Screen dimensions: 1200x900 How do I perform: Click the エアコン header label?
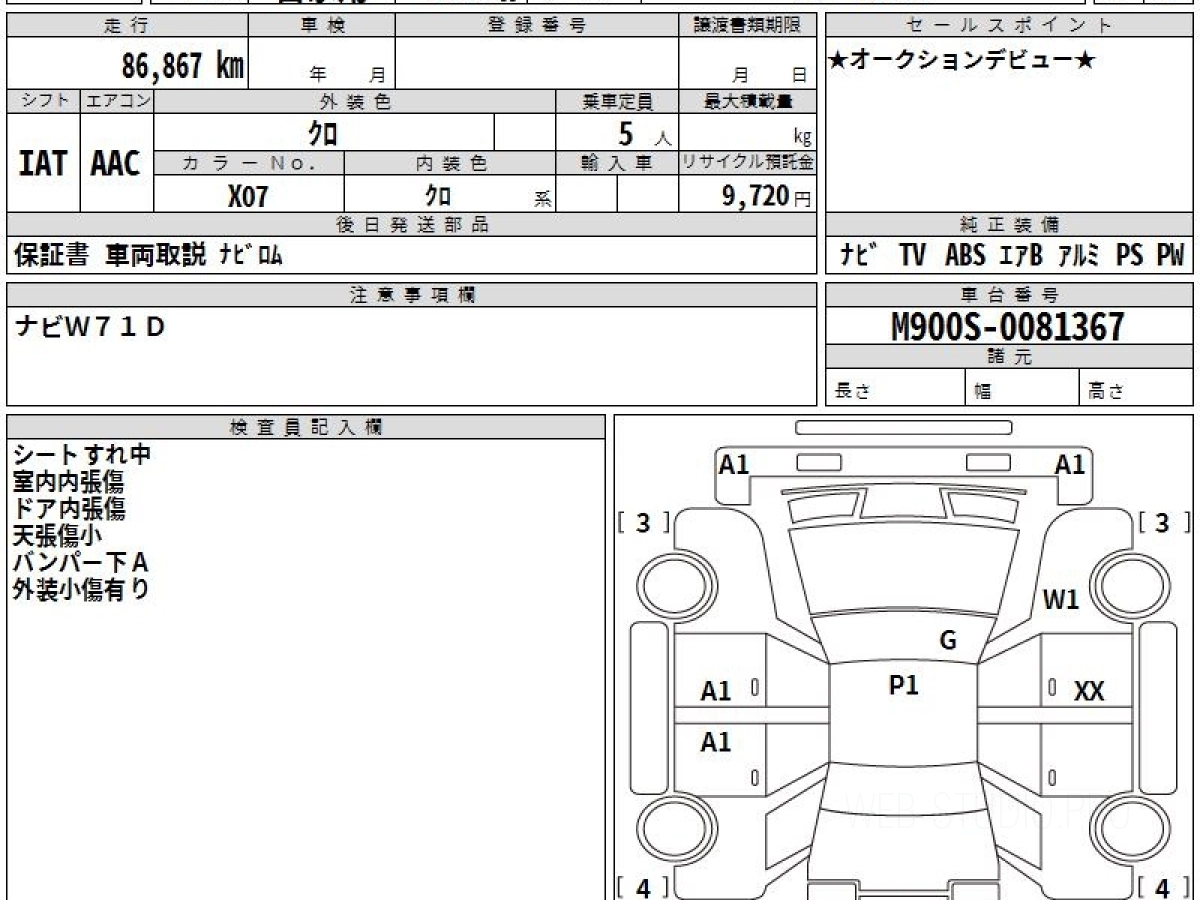(117, 101)
